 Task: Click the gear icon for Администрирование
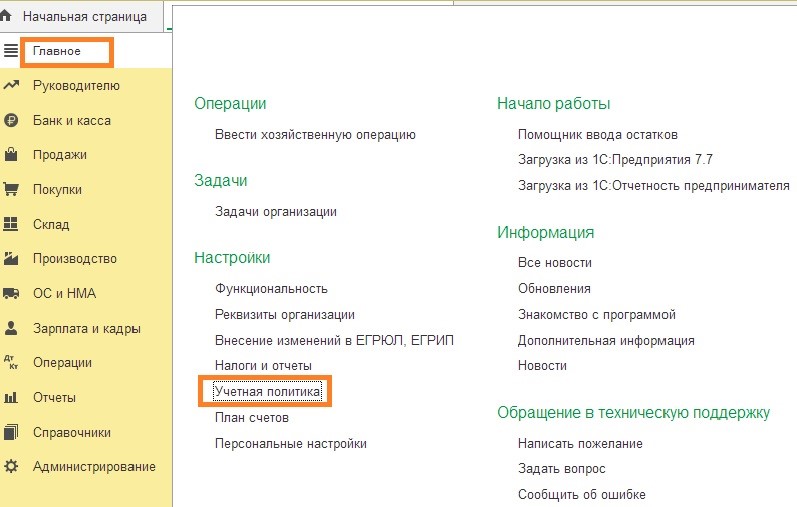[x=11, y=466]
